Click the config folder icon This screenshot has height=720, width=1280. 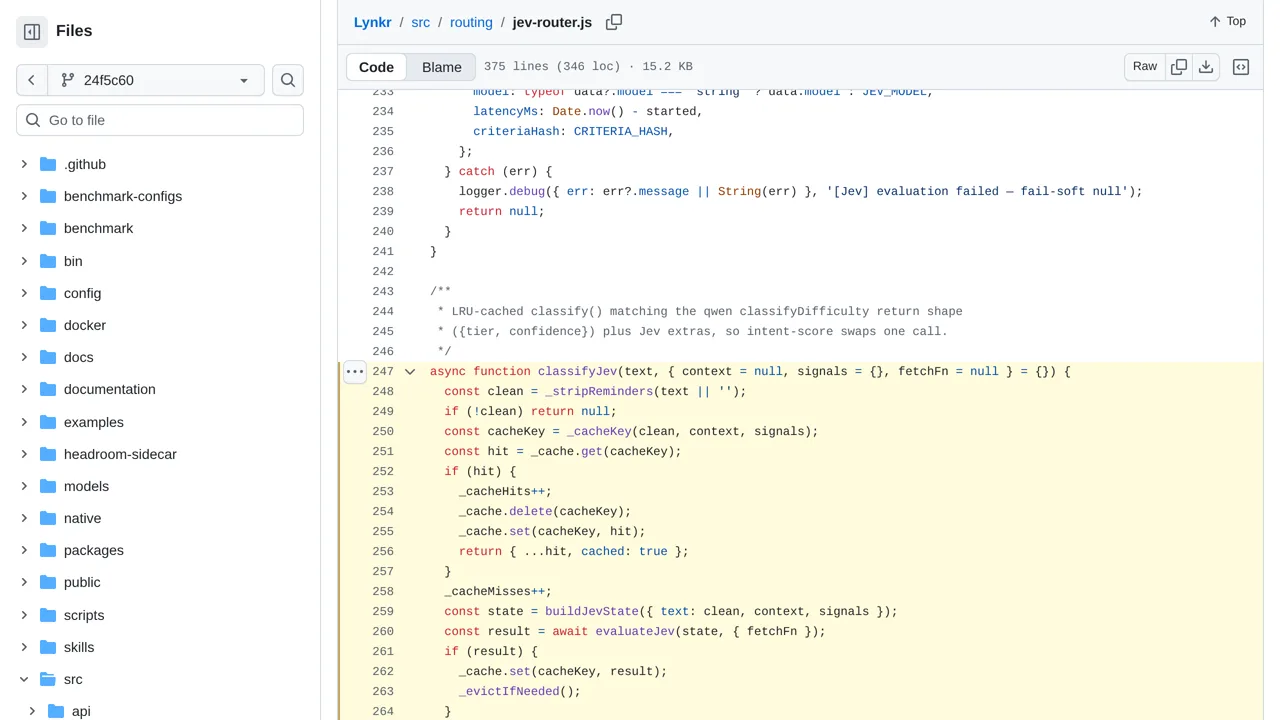click(48, 293)
